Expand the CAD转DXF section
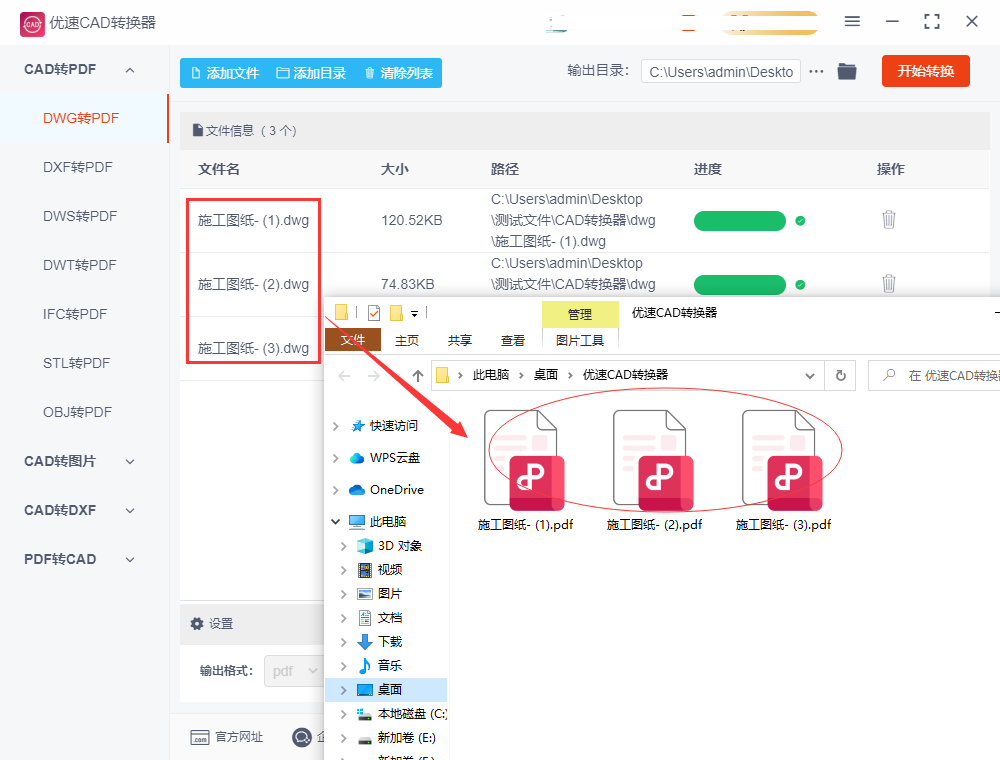The image size is (1000, 760). (130, 511)
